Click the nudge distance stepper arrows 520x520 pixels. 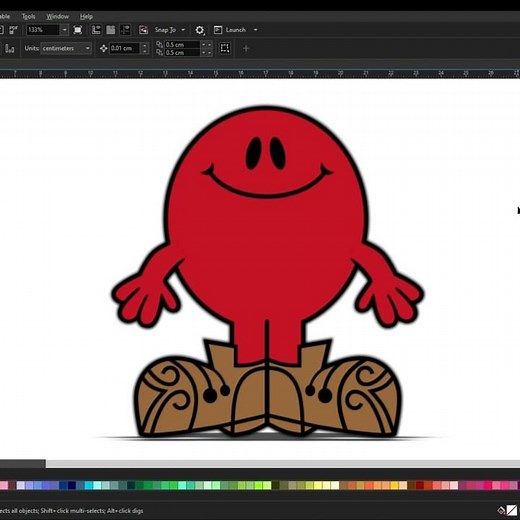pos(145,48)
